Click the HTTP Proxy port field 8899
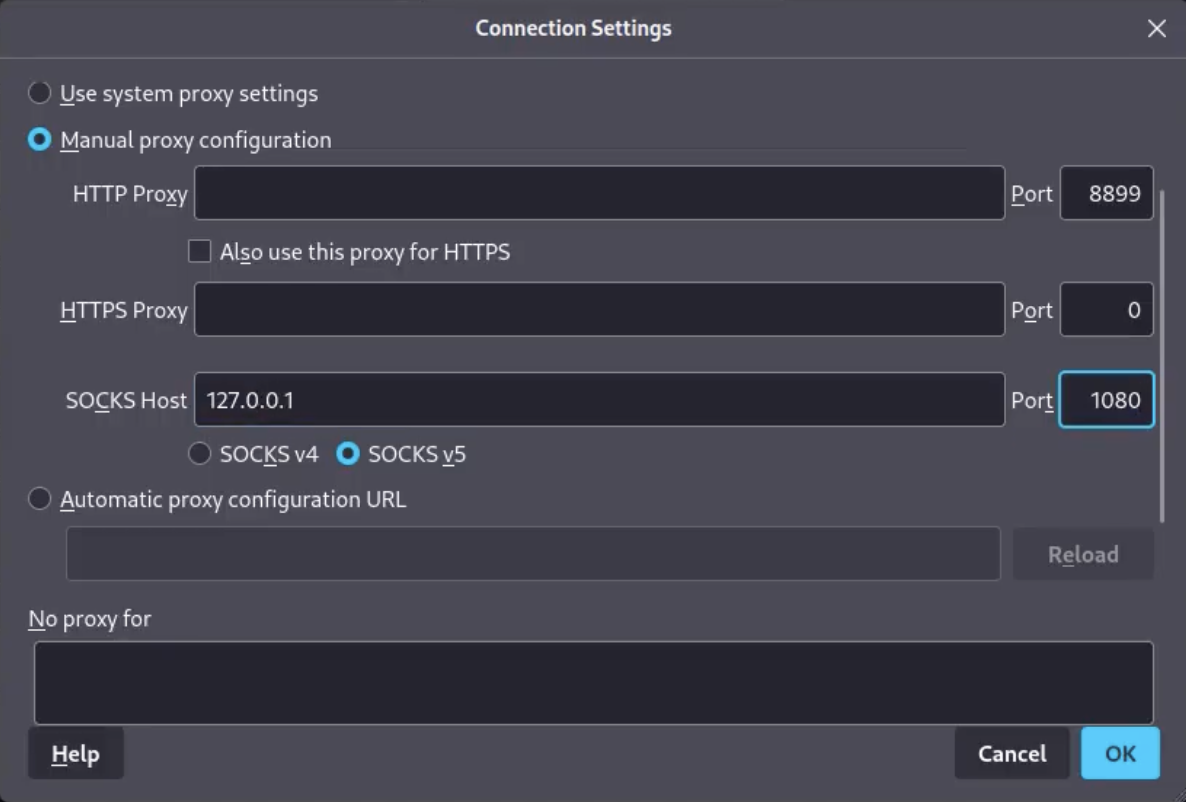The height and width of the screenshot is (802, 1186). click(x=1106, y=193)
